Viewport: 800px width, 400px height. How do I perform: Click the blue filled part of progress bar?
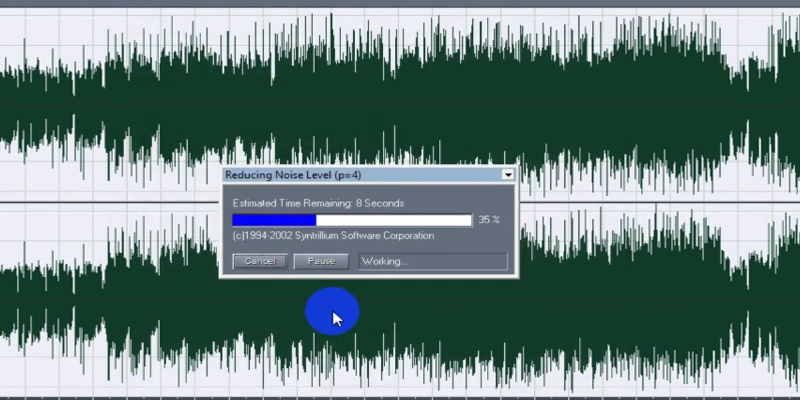pyautogui.click(x=274, y=220)
